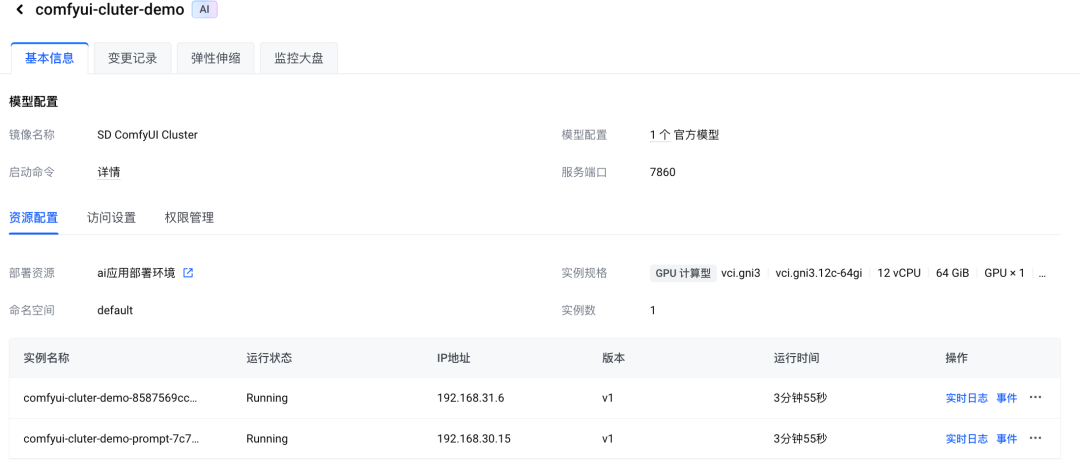Screen dimensions: 1080x476
Task: Open 详情 link for 启动命令
Action: 109,172
